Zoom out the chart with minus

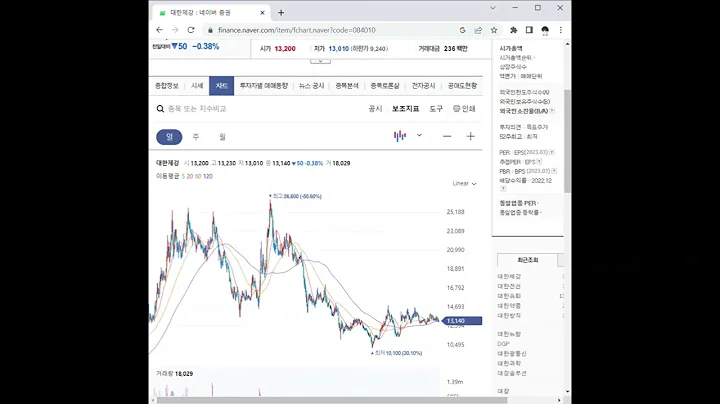(x=447, y=136)
